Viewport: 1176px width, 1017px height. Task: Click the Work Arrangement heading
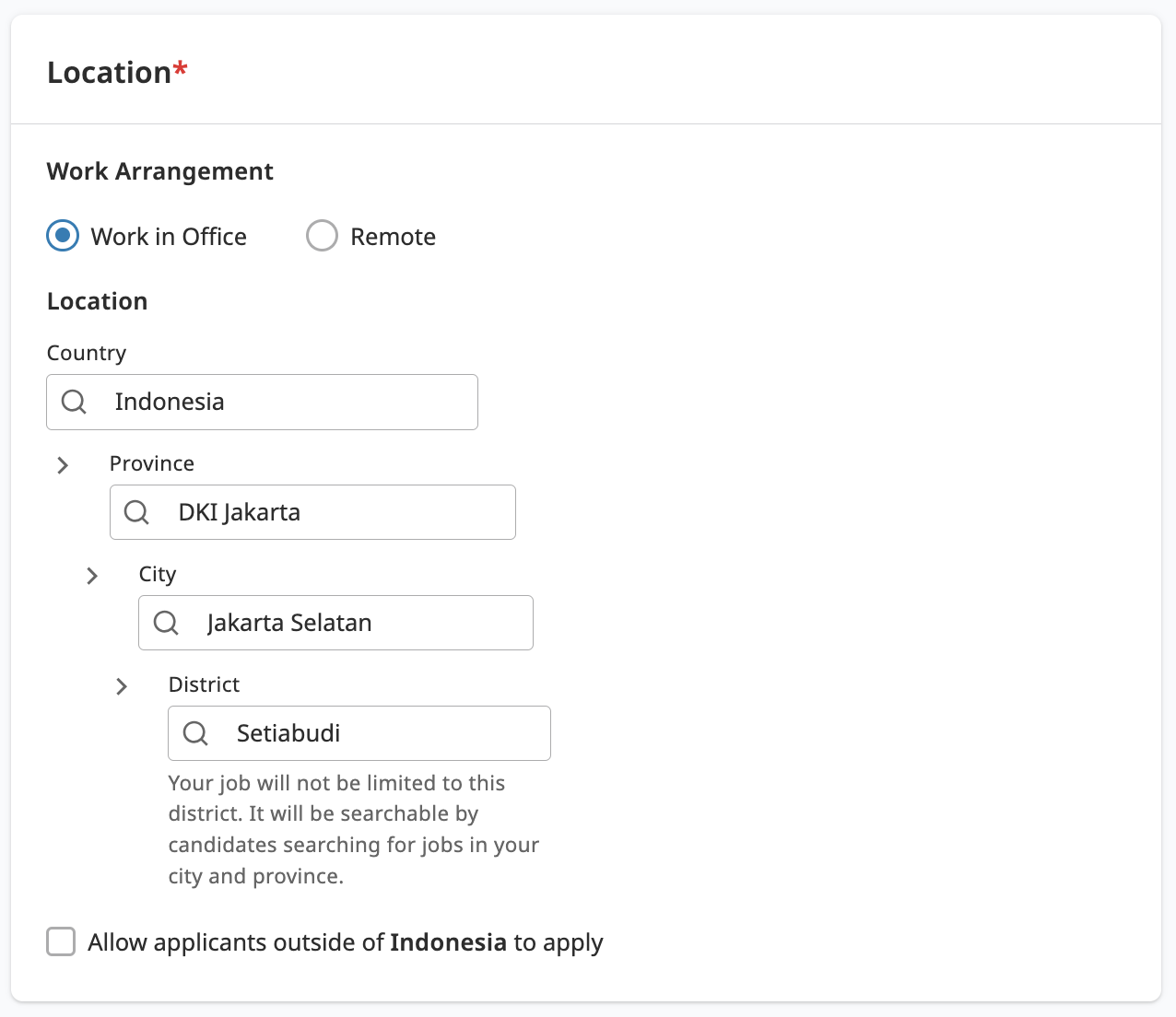pos(160,171)
